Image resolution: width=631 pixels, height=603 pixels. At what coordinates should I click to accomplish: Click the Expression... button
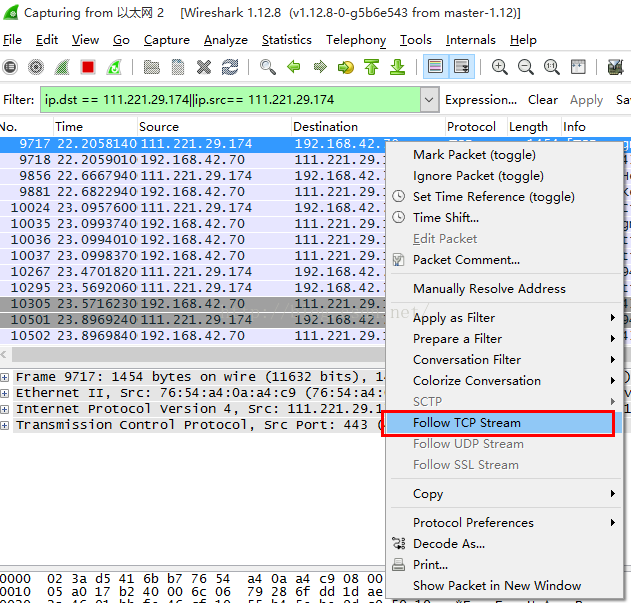pyautogui.click(x=481, y=100)
